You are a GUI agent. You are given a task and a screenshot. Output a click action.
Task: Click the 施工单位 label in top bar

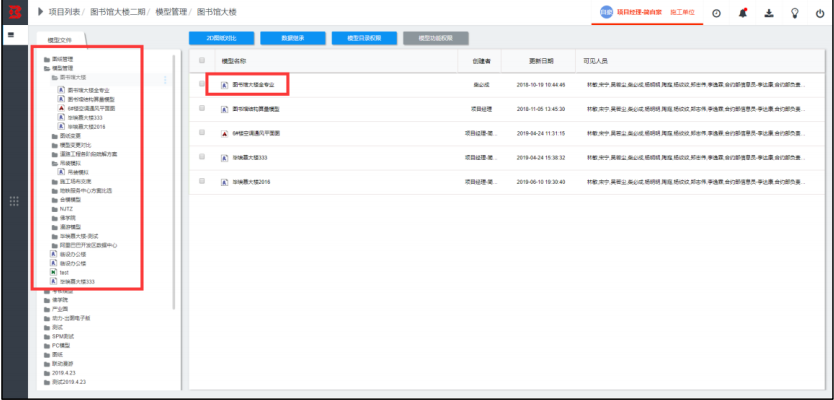682,12
